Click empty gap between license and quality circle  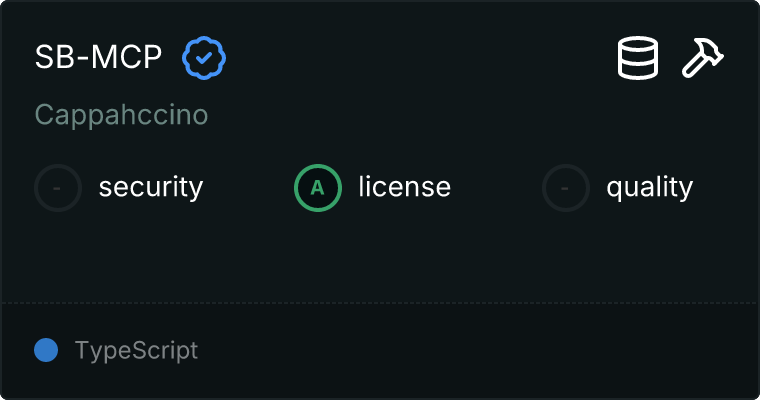pos(496,188)
